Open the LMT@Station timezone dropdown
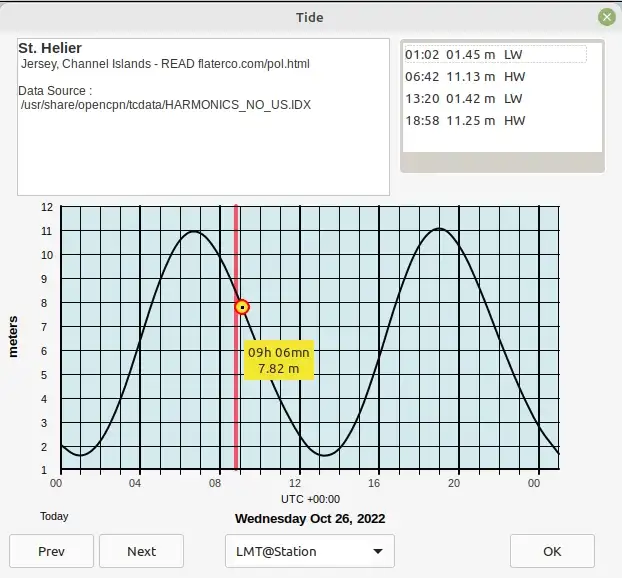 (310, 551)
